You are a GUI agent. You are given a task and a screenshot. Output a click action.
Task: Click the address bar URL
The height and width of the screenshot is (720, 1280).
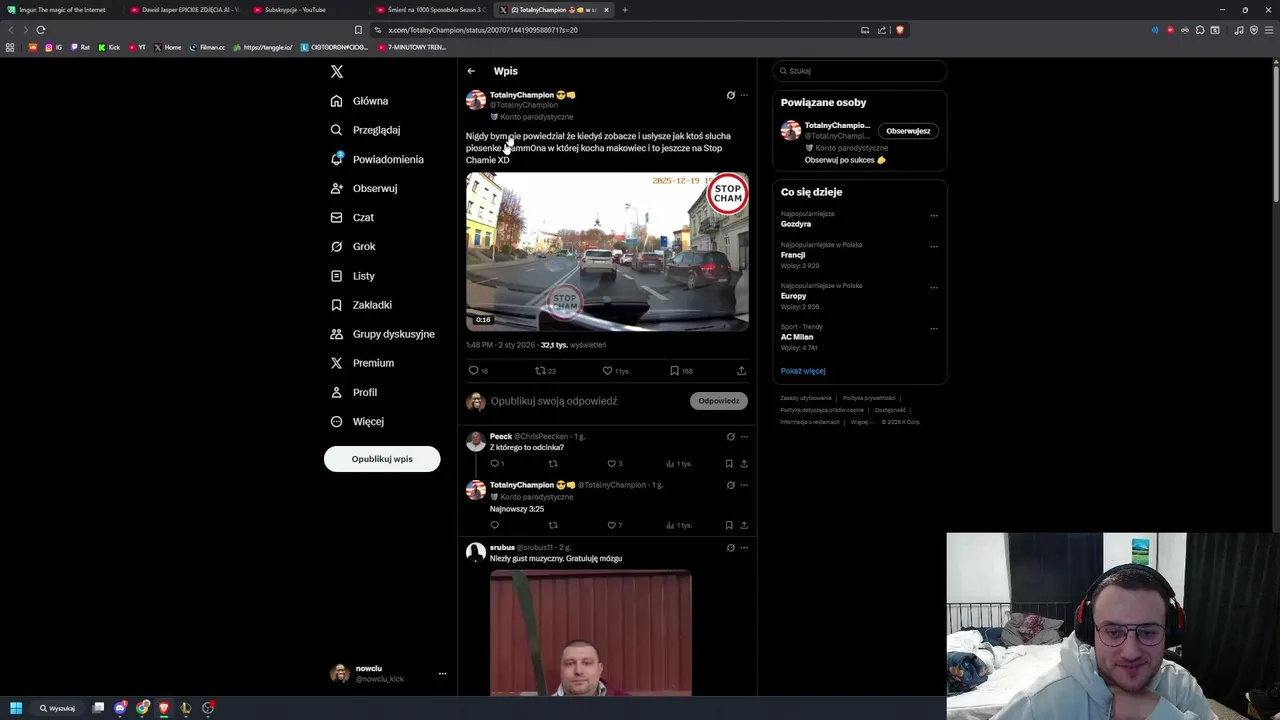pos(483,30)
